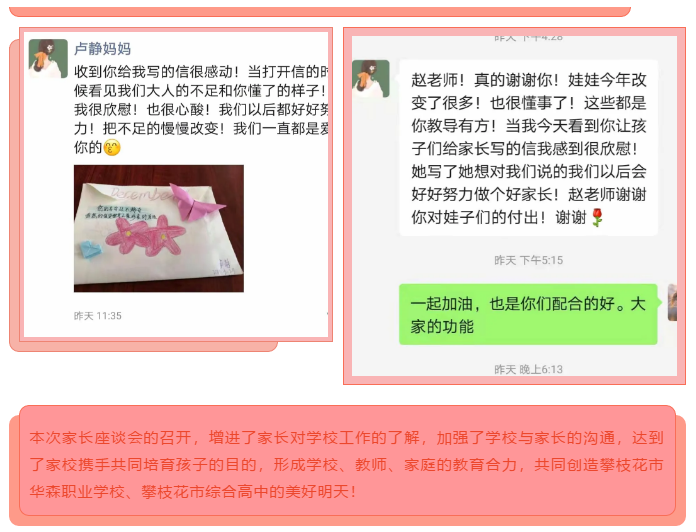Click the rose emoji after 谢谢

point(597,217)
